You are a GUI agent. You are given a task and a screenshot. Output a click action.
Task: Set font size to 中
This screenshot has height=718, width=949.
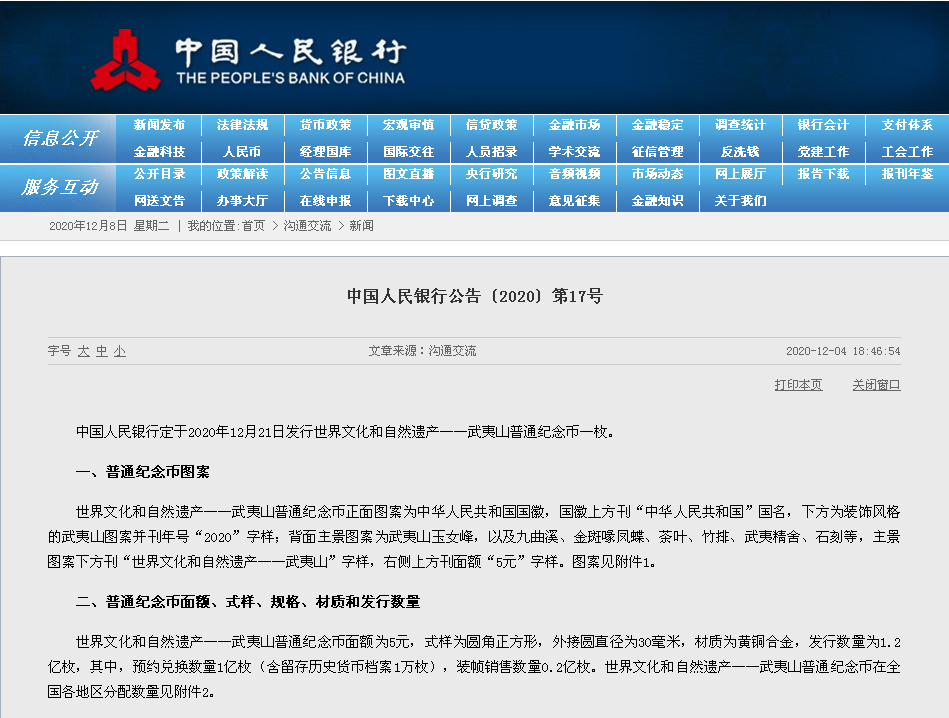tap(102, 351)
